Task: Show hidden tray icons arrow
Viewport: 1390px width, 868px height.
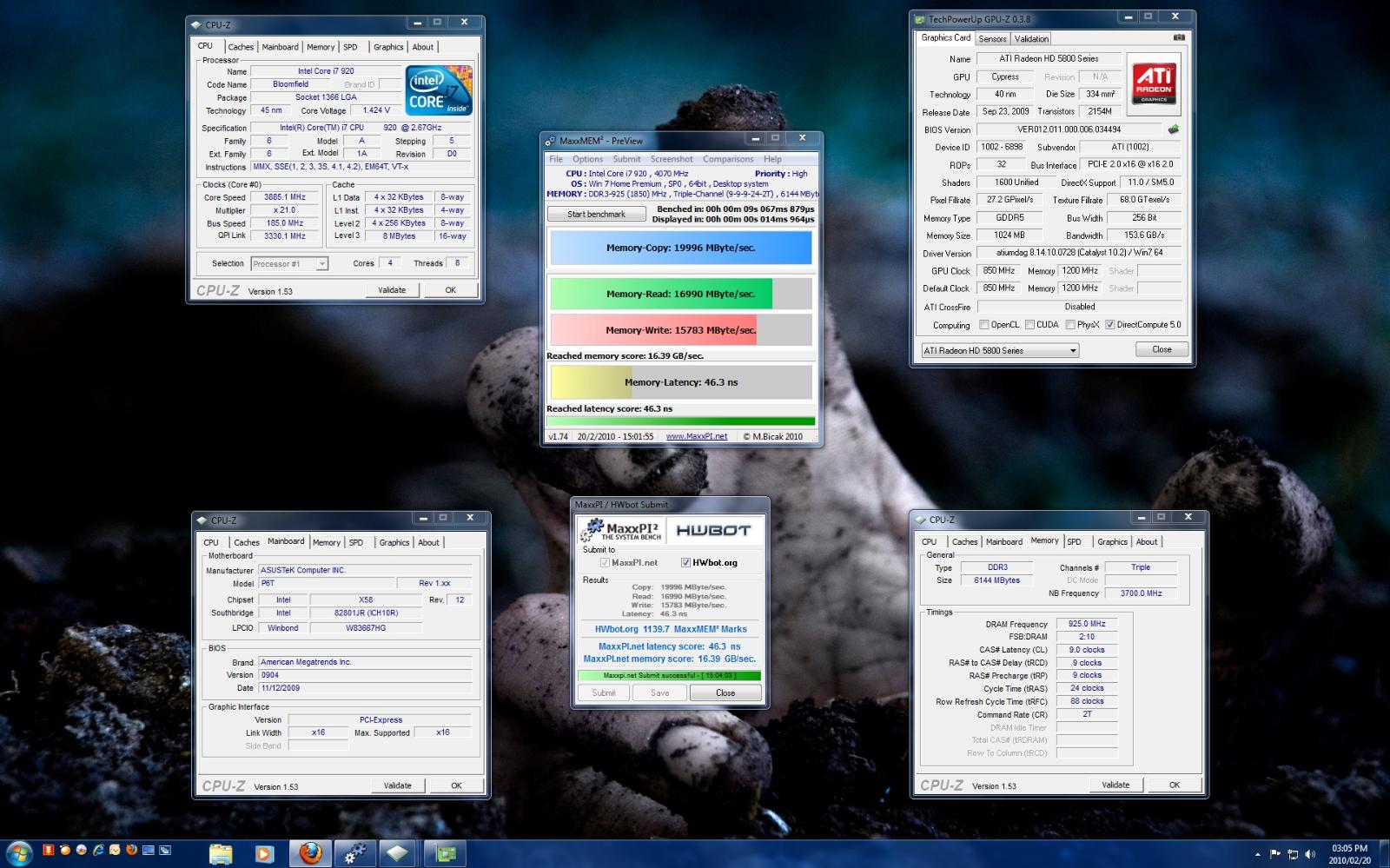Action: [1257, 855]
